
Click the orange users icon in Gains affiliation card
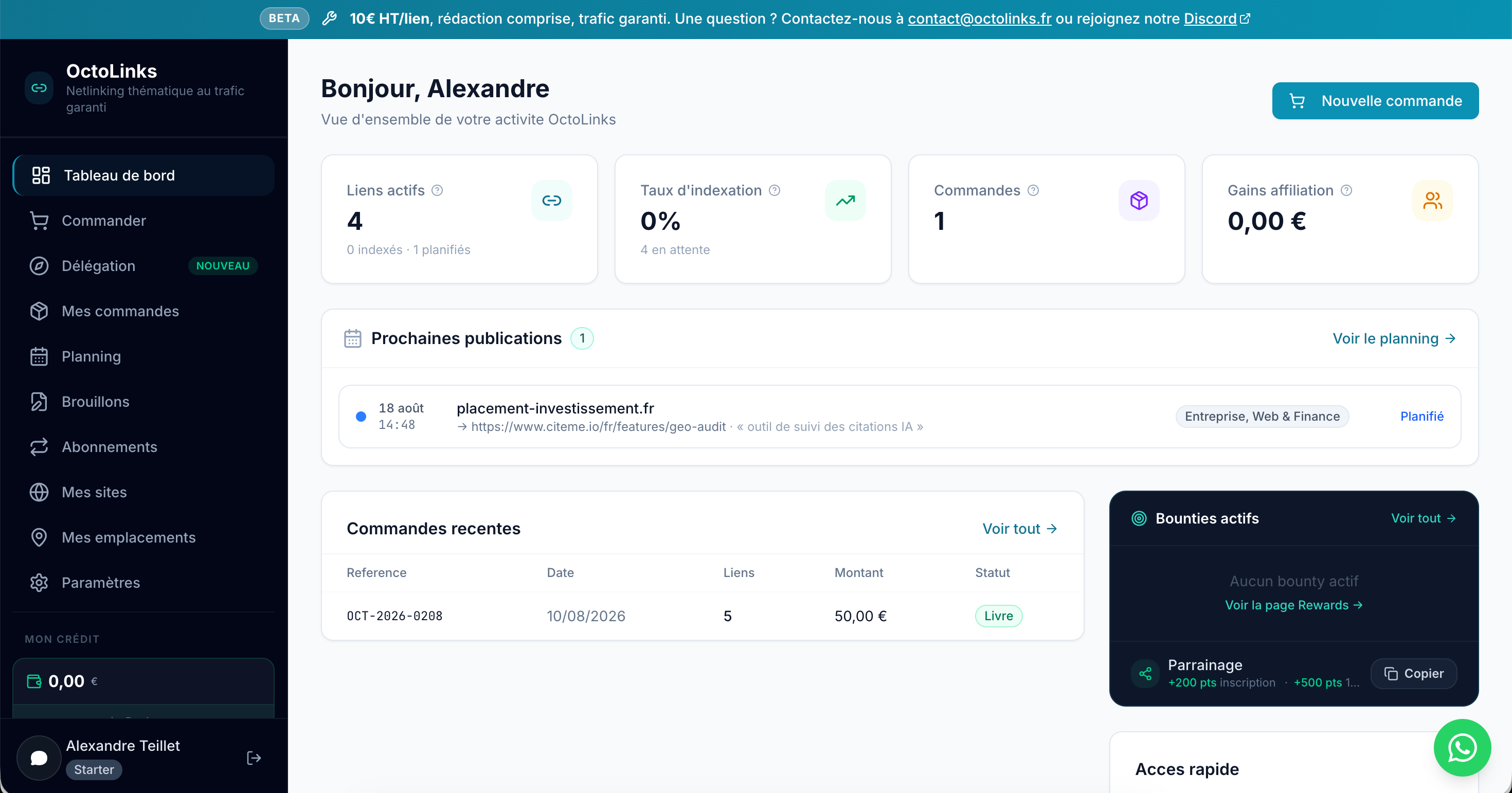(x=1432, y=201)
